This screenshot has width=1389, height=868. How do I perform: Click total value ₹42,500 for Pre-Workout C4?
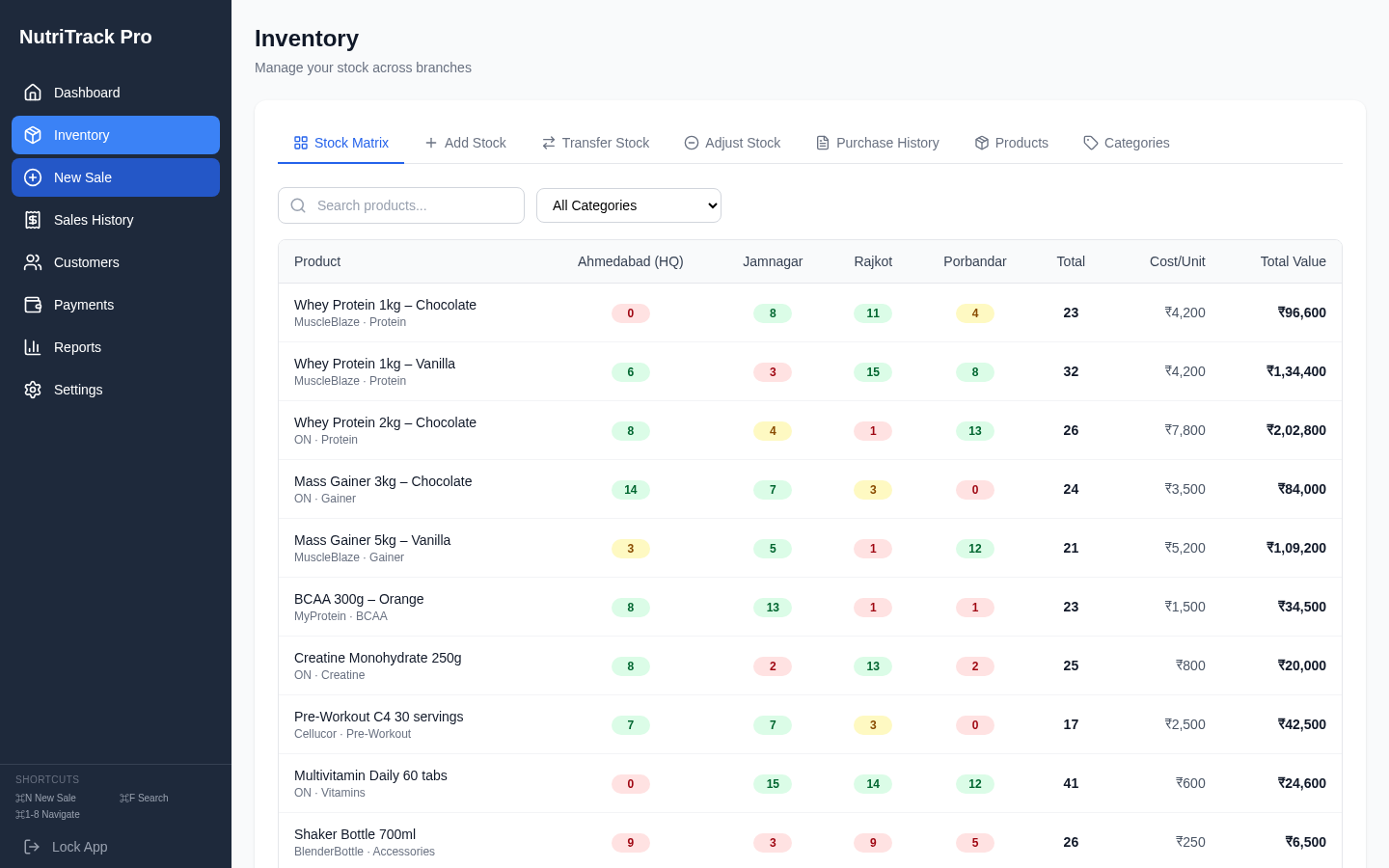(x=1302, y=724)
